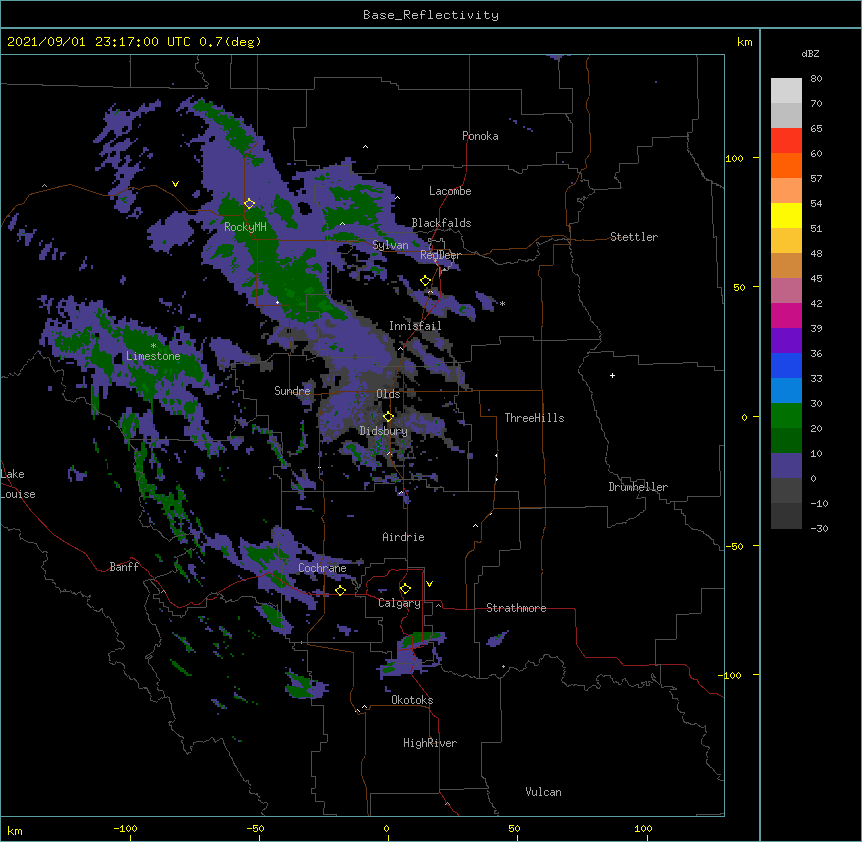The image size is (862, 842).
Task: Click the Base_Reflectivity title
Action: click(431, 15)
